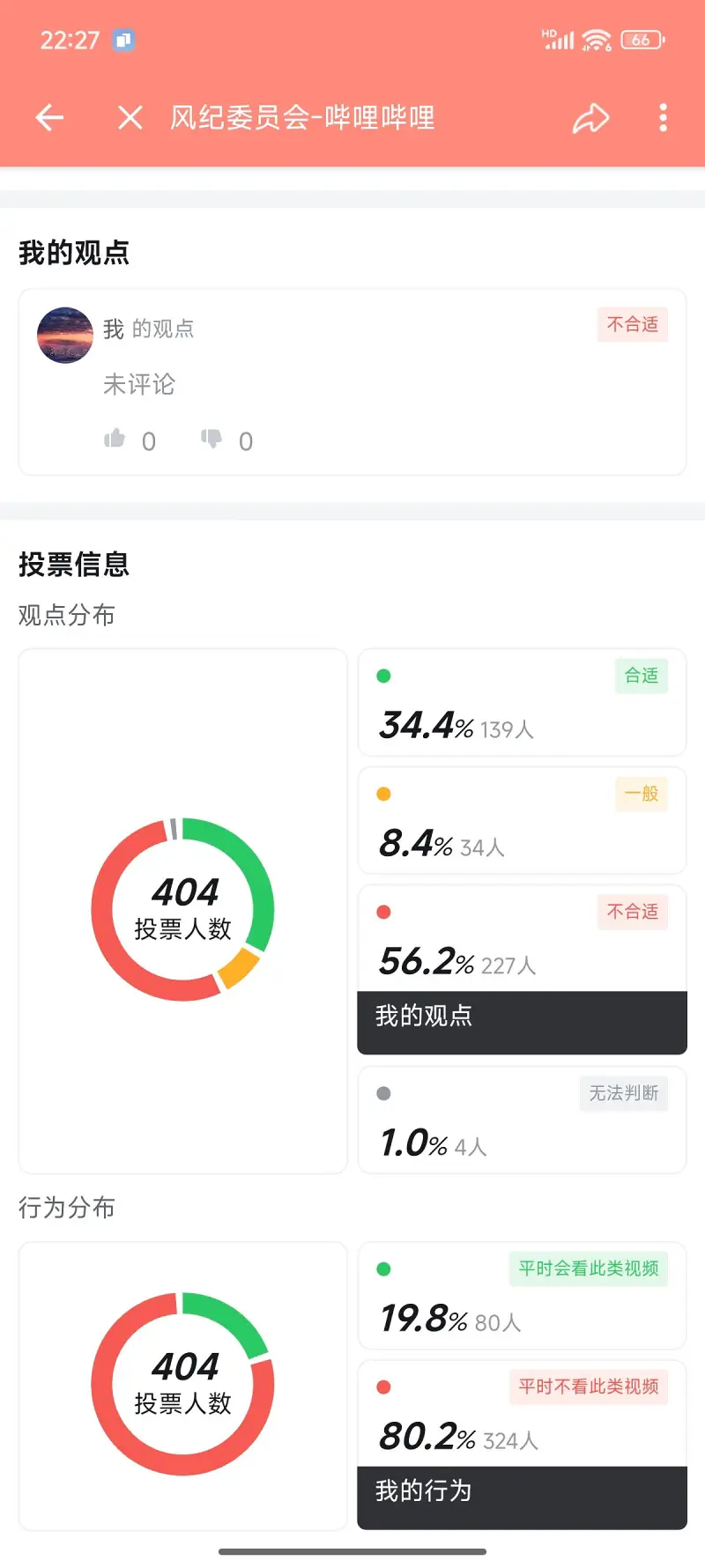Tap my profile avatar picture
The width and height of the screenshot is (705, 1568).
coord(65,336)
